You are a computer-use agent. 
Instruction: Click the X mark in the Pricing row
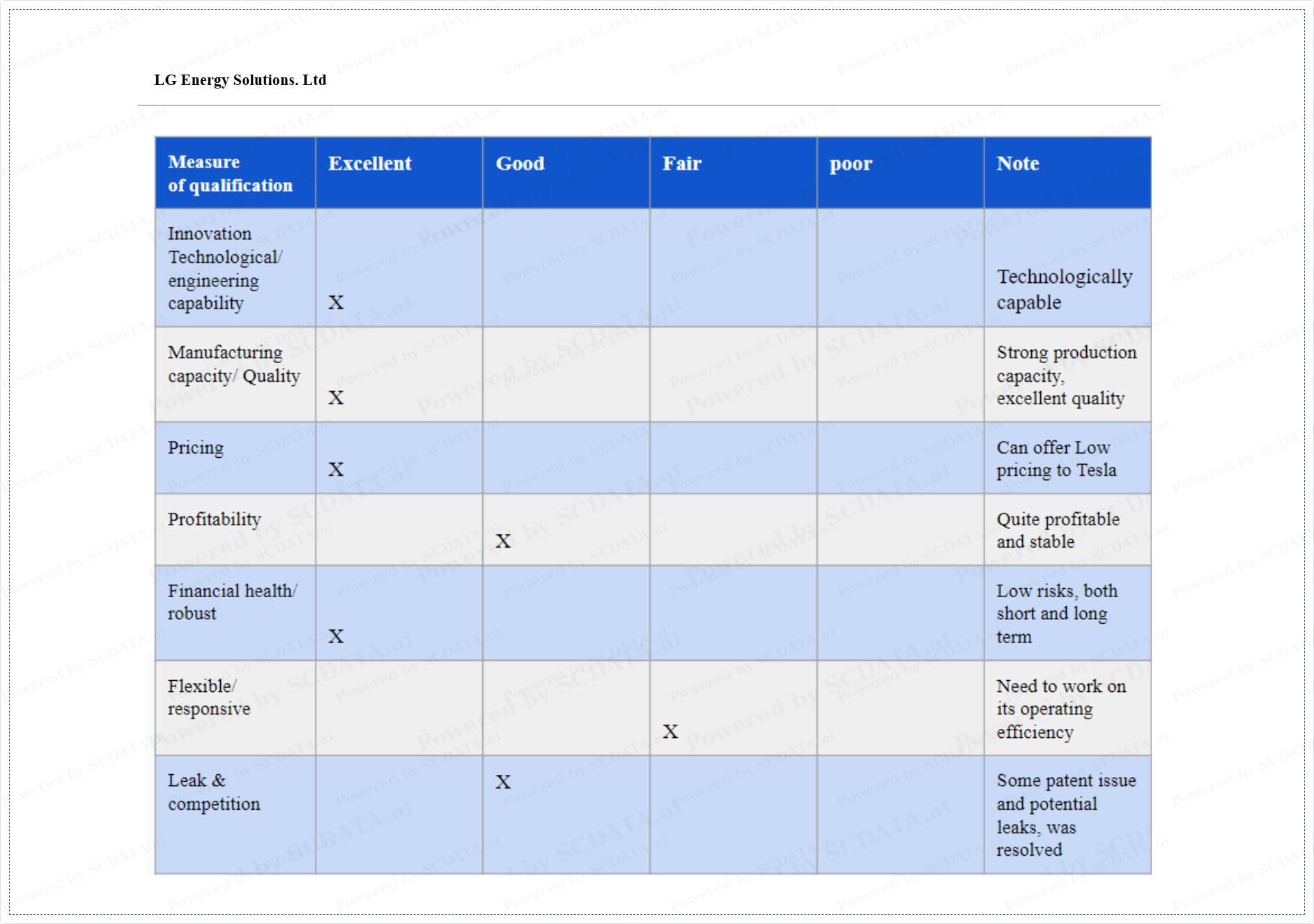coord(336,470)
